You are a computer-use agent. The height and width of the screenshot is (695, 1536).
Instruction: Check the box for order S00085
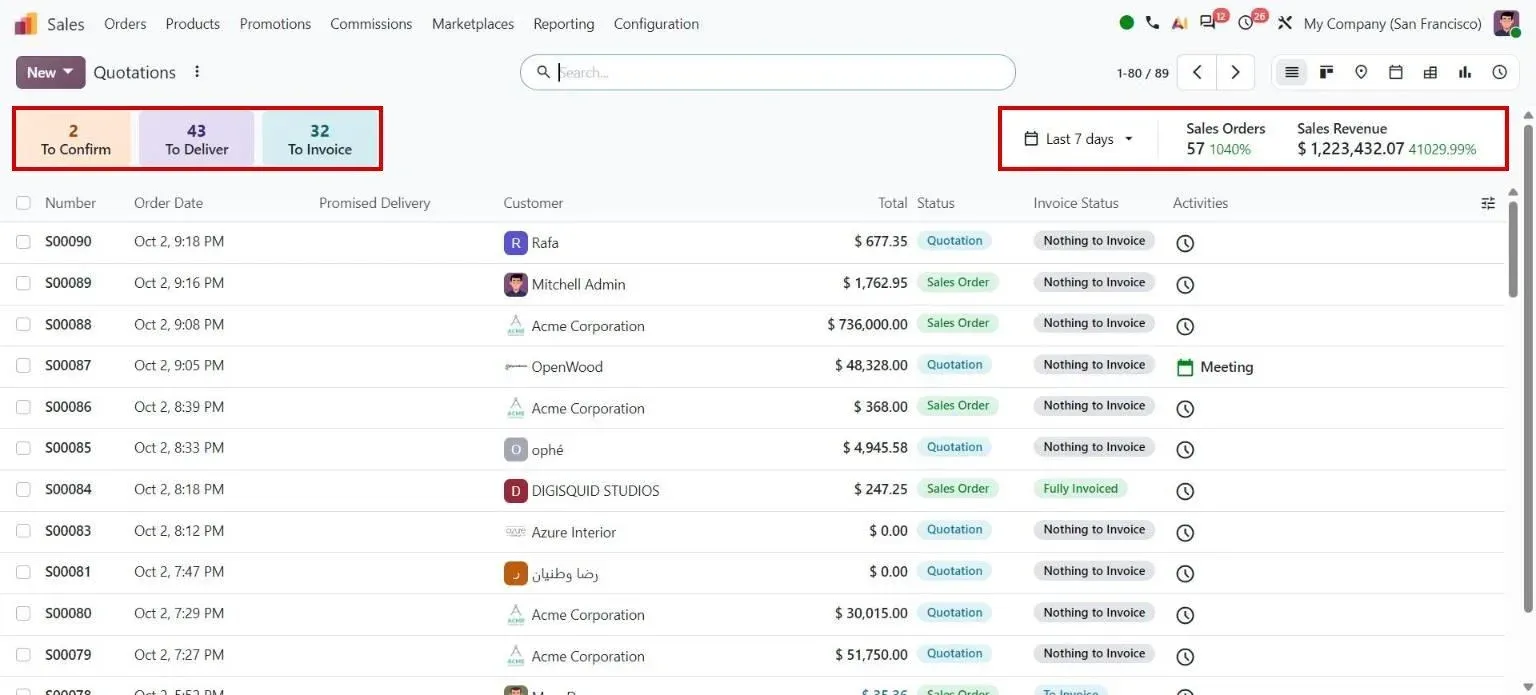coord(23,448)
